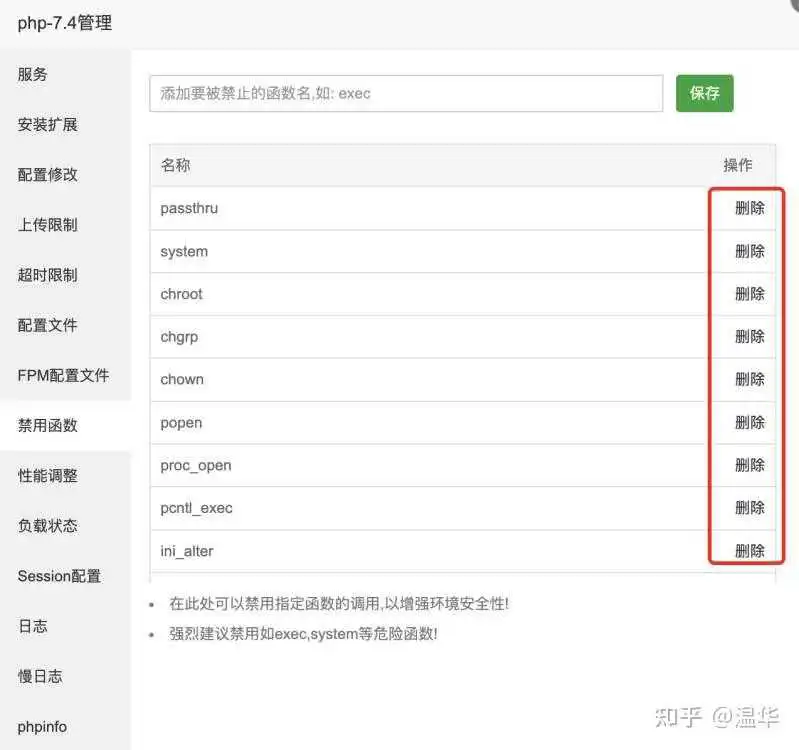Click the ini_alter function name
This screenshot has height=750, width=799.
tap(187, 551)
